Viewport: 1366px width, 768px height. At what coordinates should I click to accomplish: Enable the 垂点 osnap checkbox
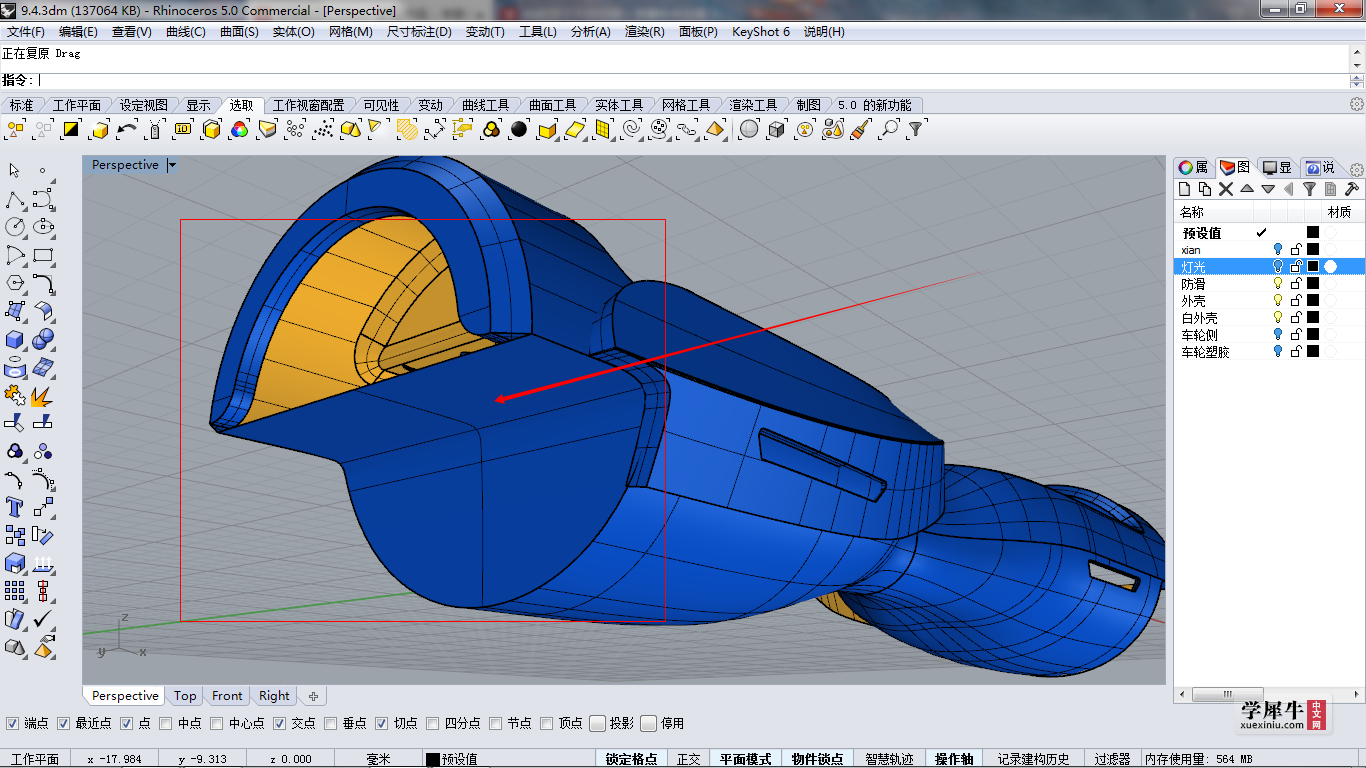click(331, 723)
